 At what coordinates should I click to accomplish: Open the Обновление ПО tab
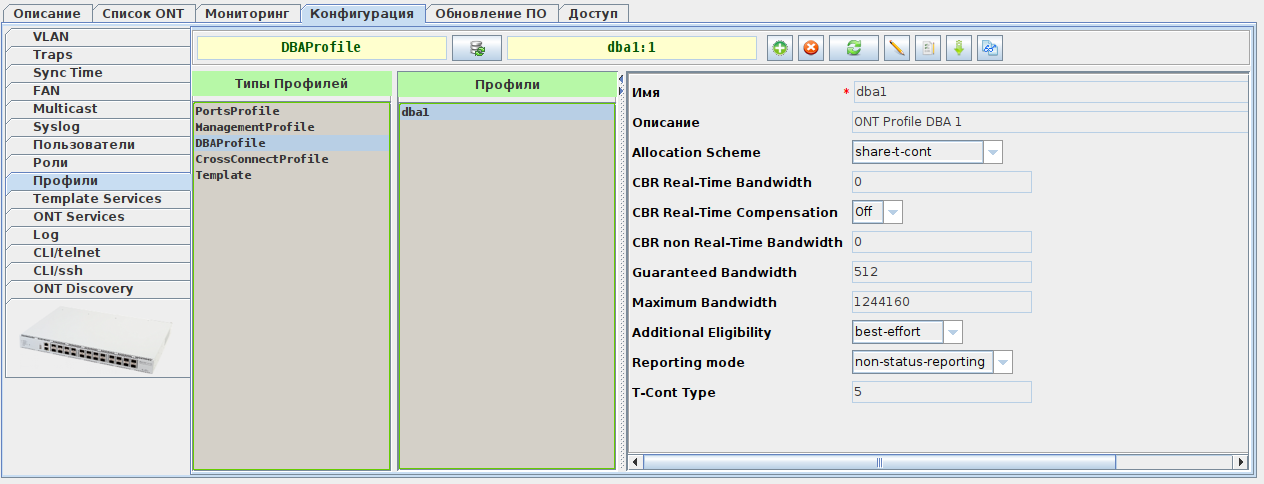click(491, 14)
